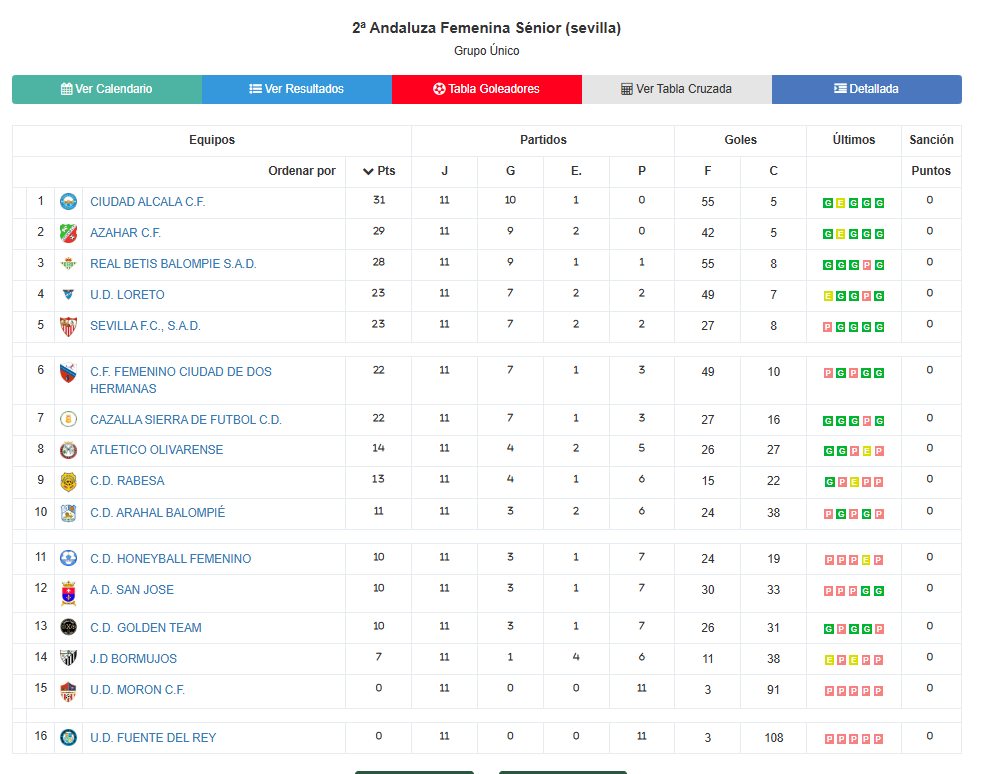The height and width of the screenshot is (774, 991).
Task: Open J.D BORMUJOS team link
Action: coord(133,658)
